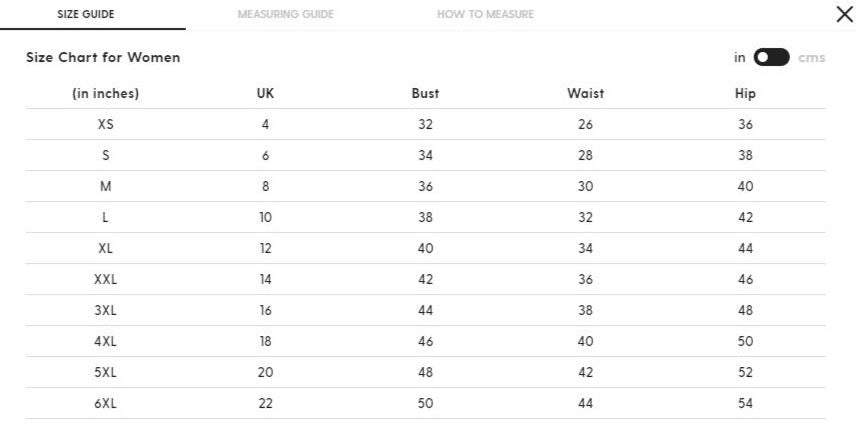Click the Hip column header

[745, 93]
